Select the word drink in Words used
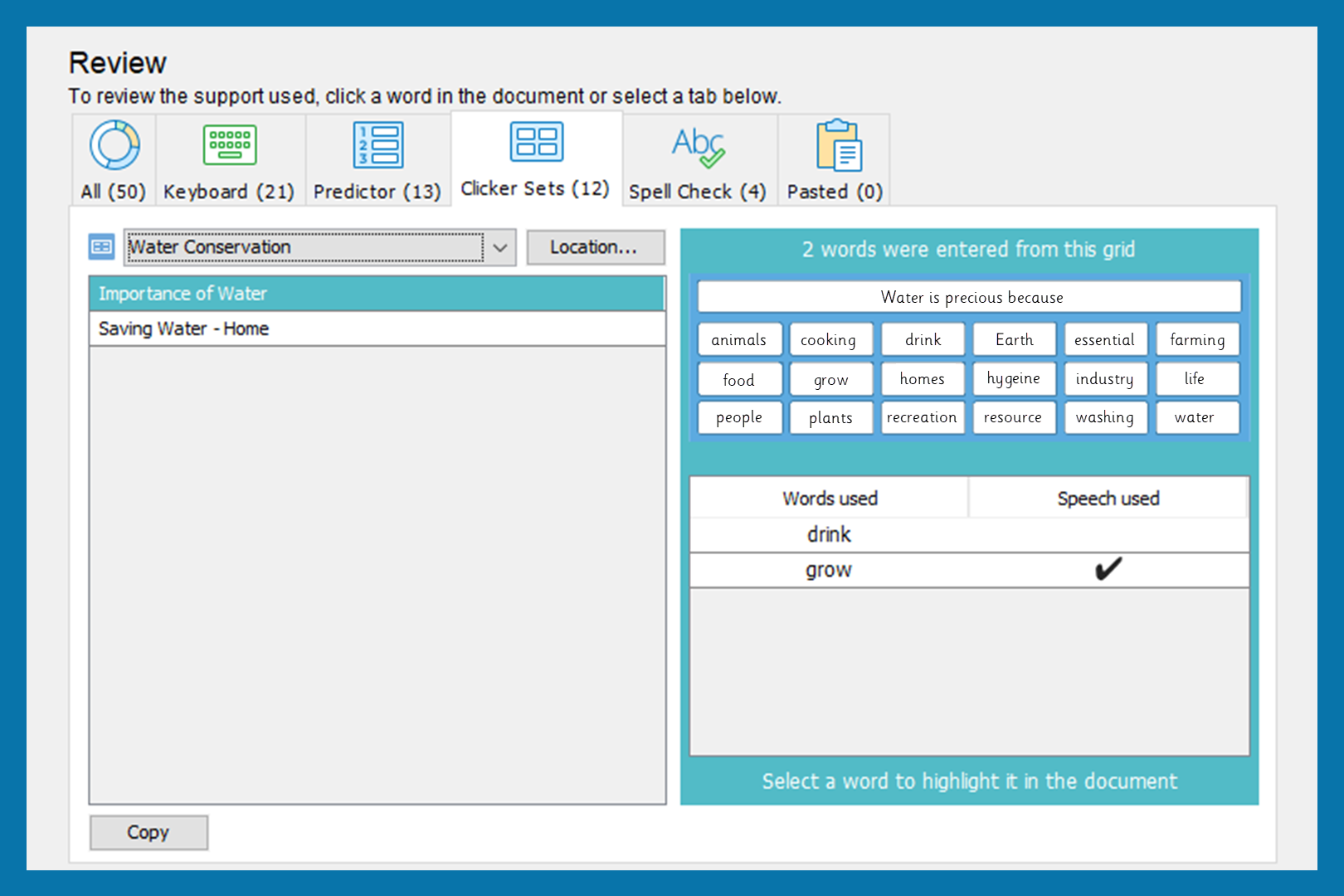The height and width of the screenshot is (896, 1344). click(829, 535)
